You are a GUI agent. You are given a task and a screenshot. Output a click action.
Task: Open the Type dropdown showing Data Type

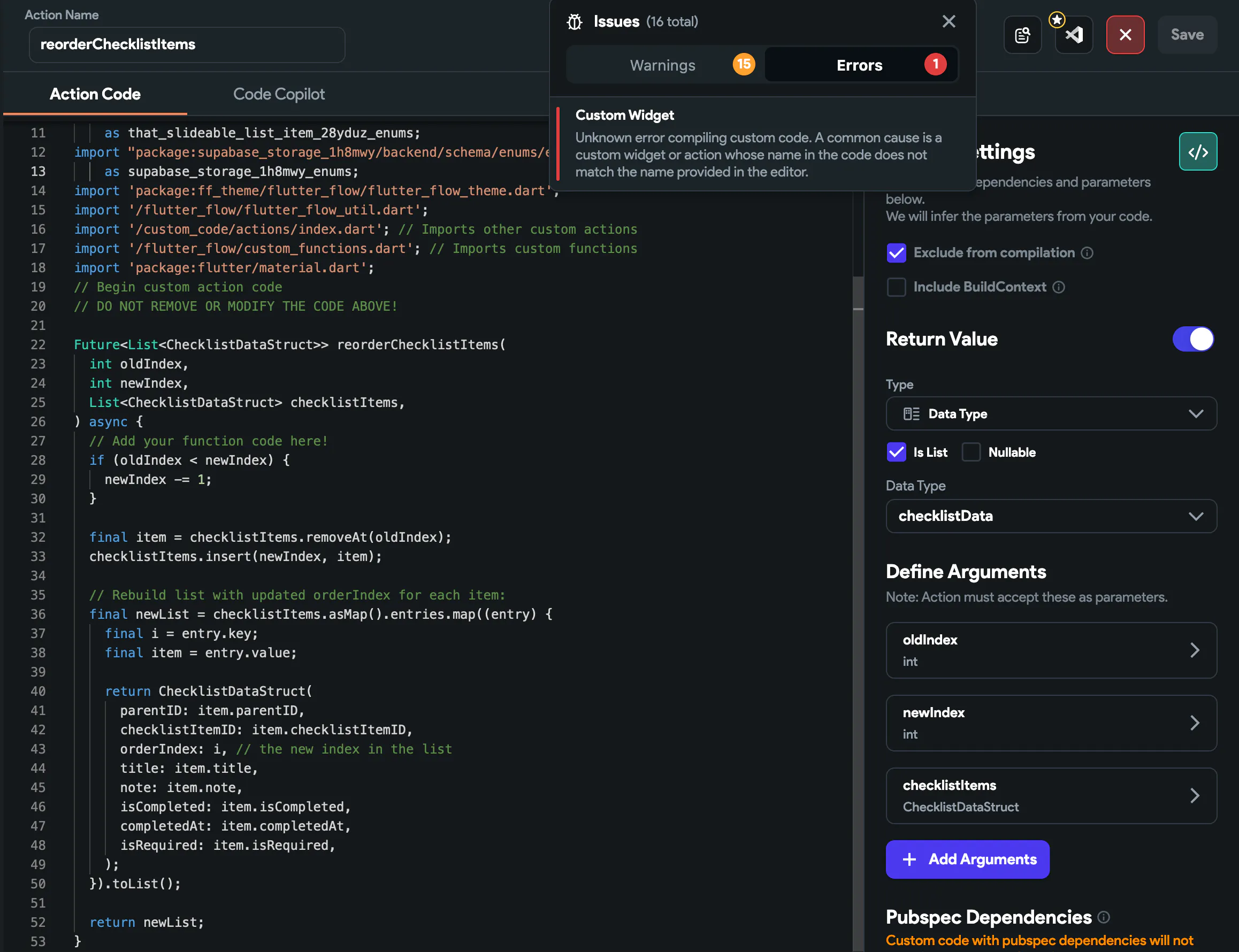[x=1051, y=413]
